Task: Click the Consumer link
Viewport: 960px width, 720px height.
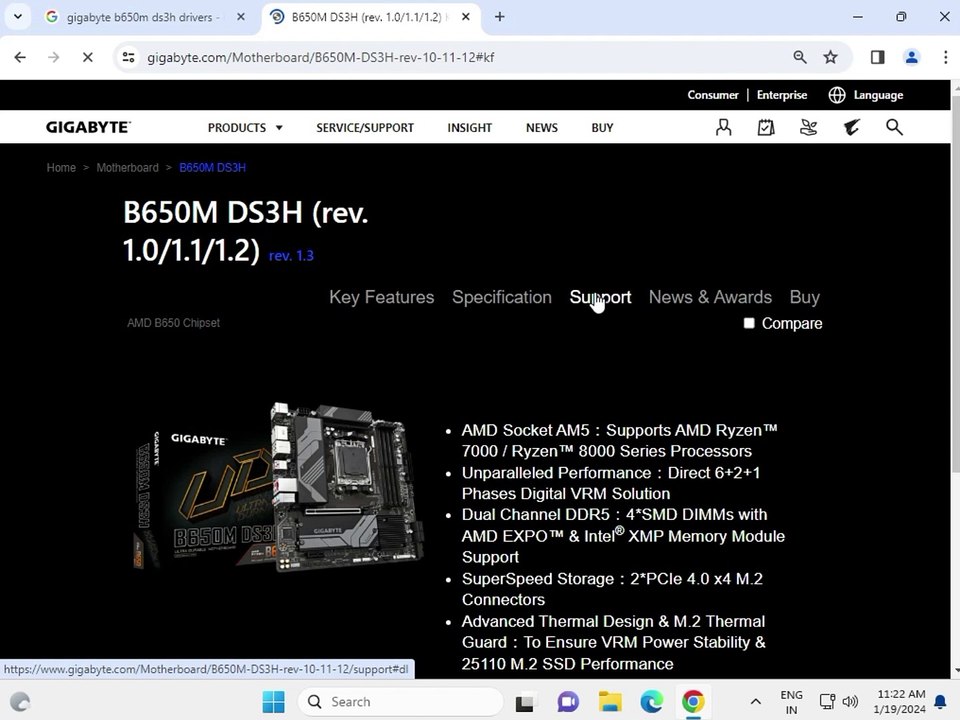Action: [x=713, y=95]
